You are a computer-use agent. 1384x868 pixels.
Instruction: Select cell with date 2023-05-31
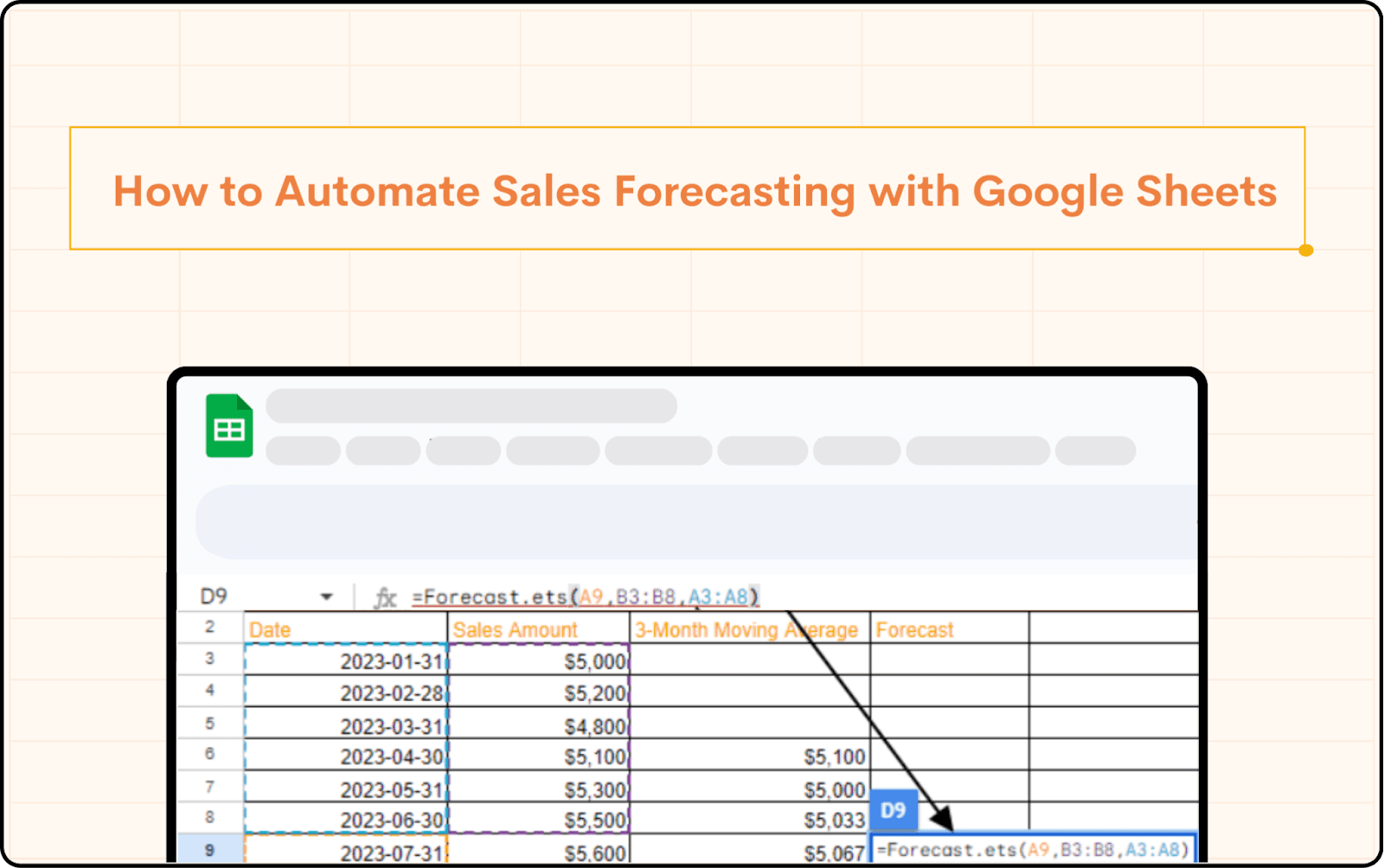346,788
